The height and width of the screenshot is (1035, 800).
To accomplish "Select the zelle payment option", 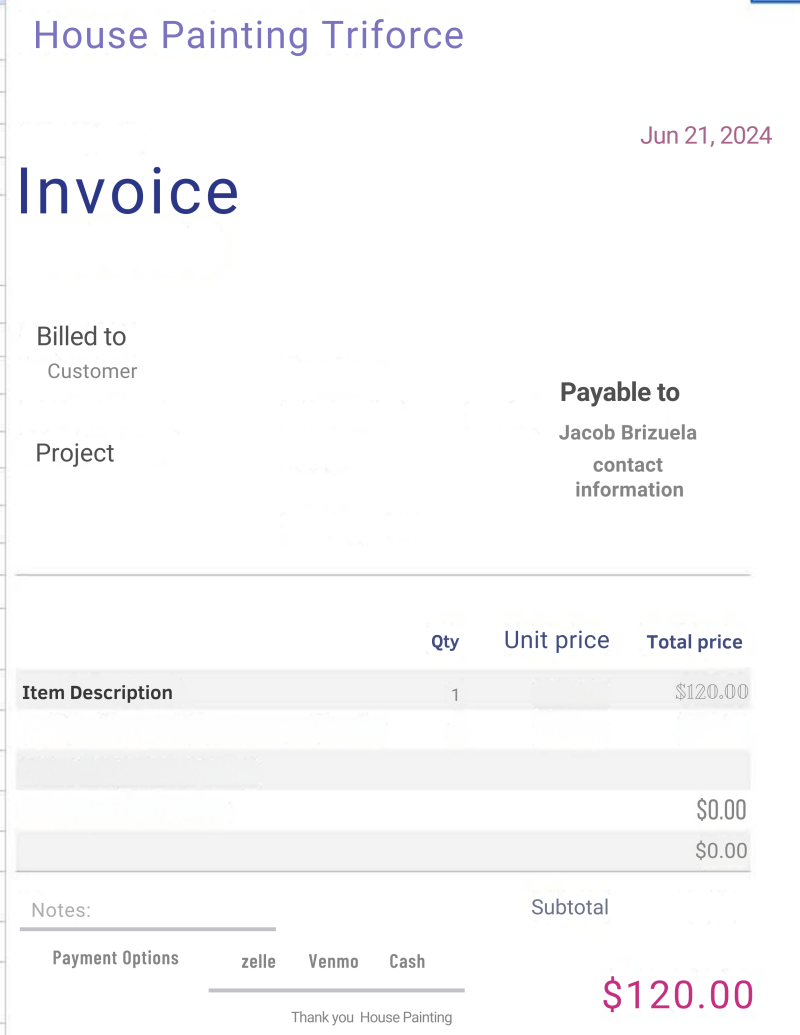I will pos(258,961).
